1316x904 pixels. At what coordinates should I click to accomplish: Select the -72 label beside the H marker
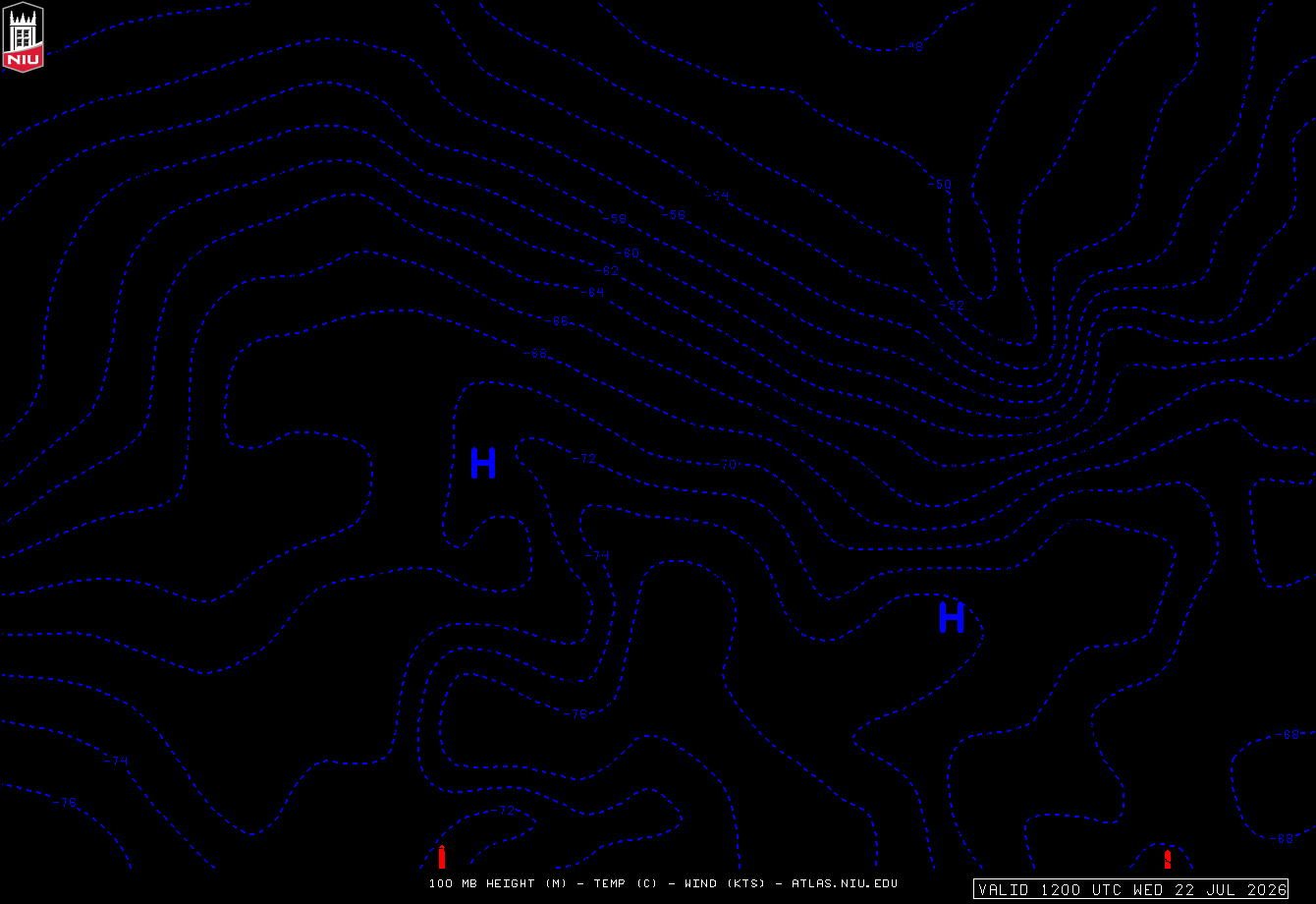pyautogui.click(x=585, y=459)
